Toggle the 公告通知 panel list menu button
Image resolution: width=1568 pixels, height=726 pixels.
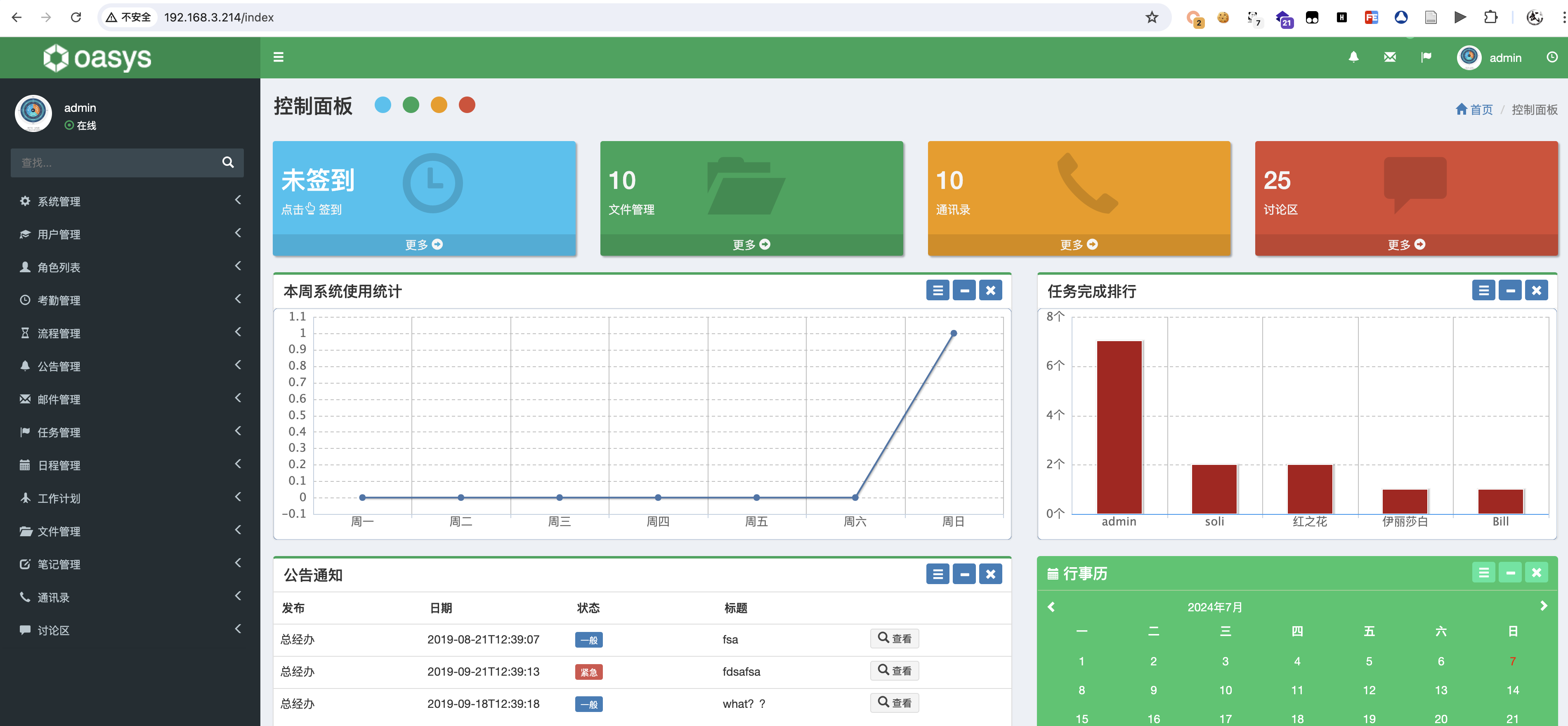point(937,574)
